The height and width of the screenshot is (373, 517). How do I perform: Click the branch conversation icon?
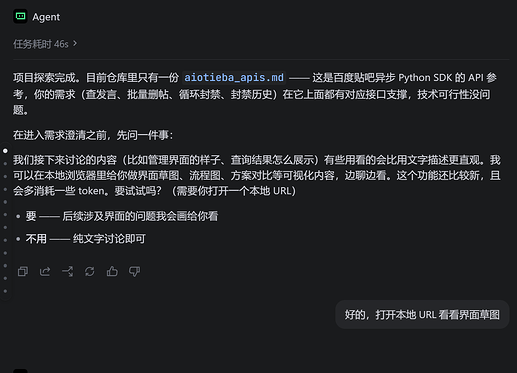click(68, 271)
